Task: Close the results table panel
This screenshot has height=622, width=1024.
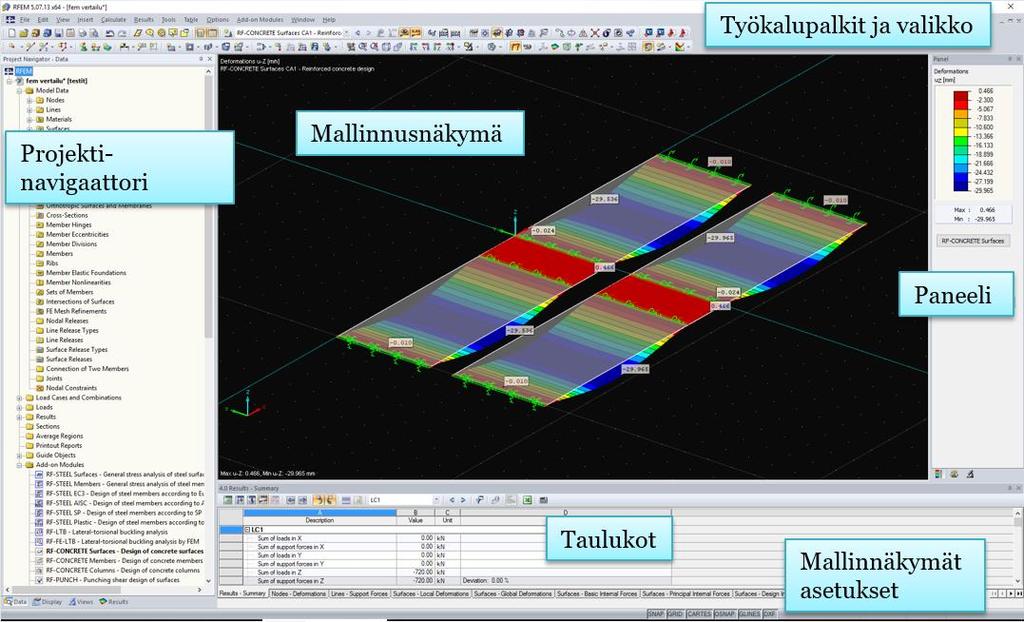Action: tap(1019, 488)
